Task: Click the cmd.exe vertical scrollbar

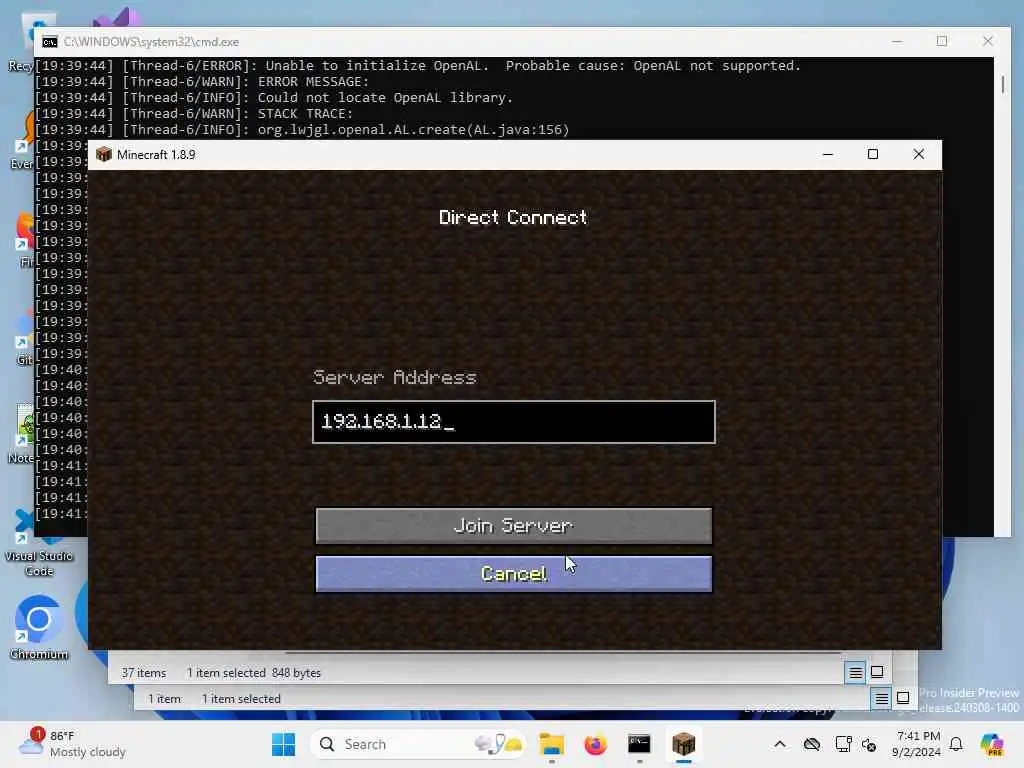Action: (x=1002, y=84)
